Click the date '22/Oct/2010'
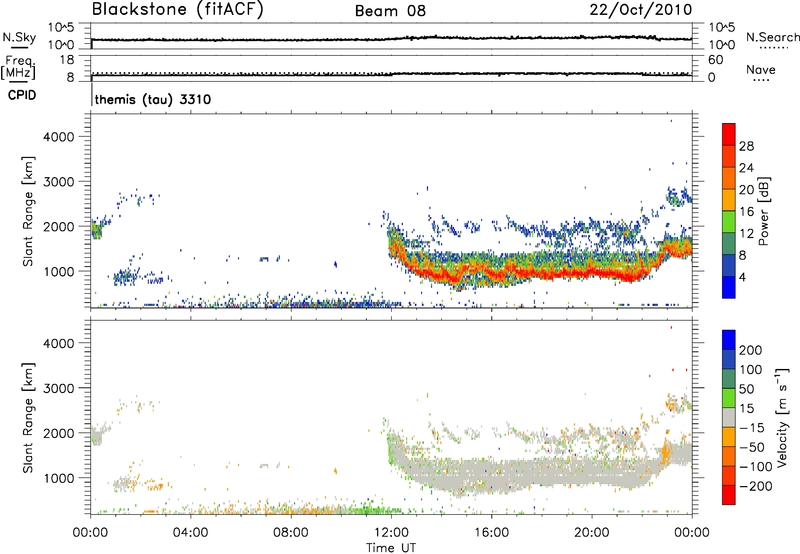 (641, 10)
